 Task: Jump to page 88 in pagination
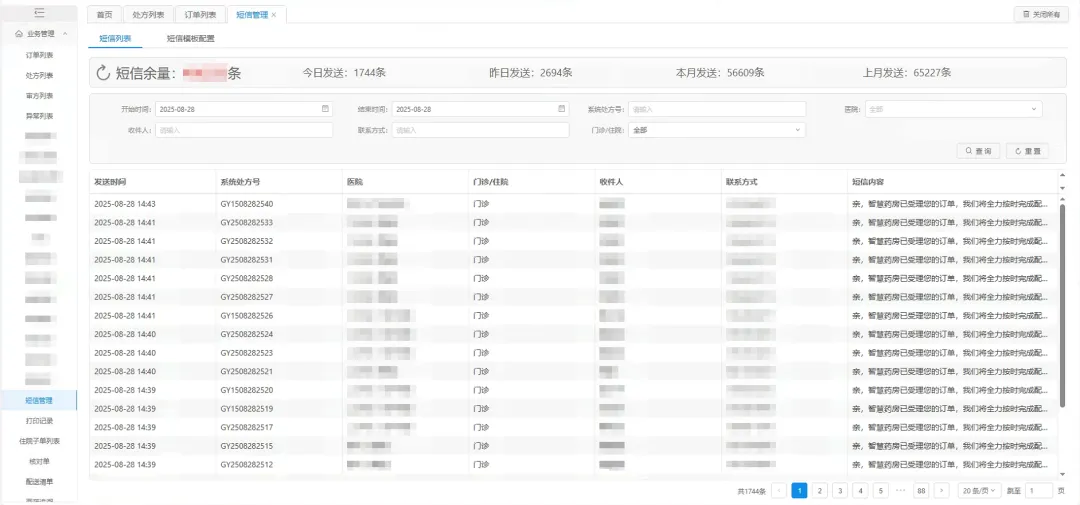pos(920,491)
